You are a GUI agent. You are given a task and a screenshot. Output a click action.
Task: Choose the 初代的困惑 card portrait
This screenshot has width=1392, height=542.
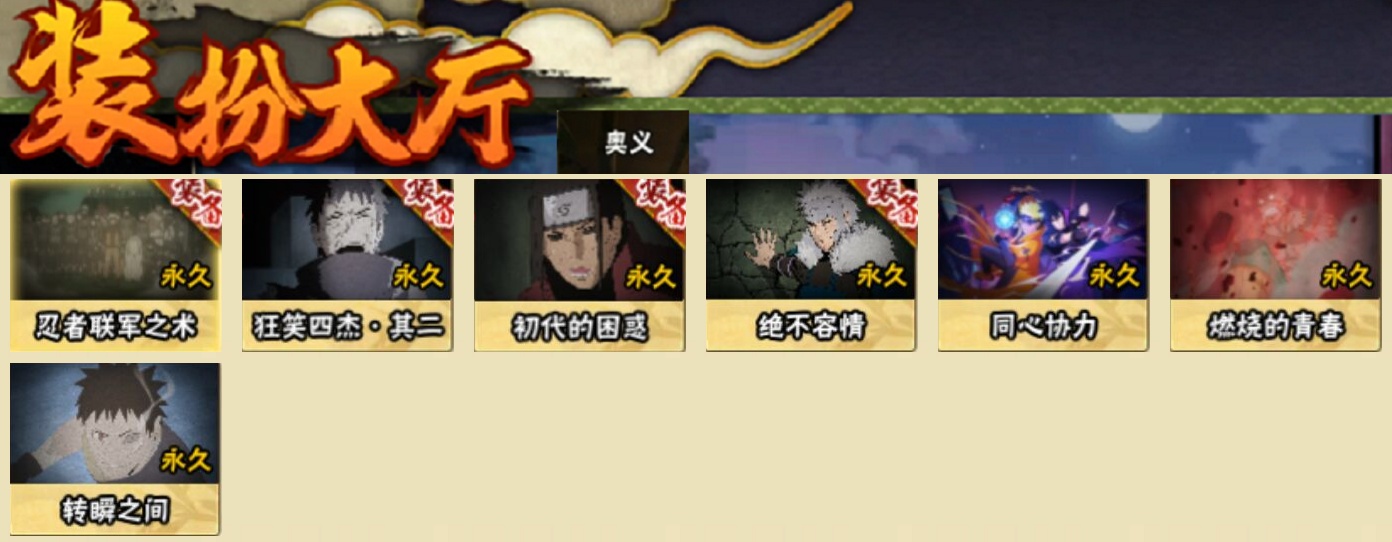[579, 240]
